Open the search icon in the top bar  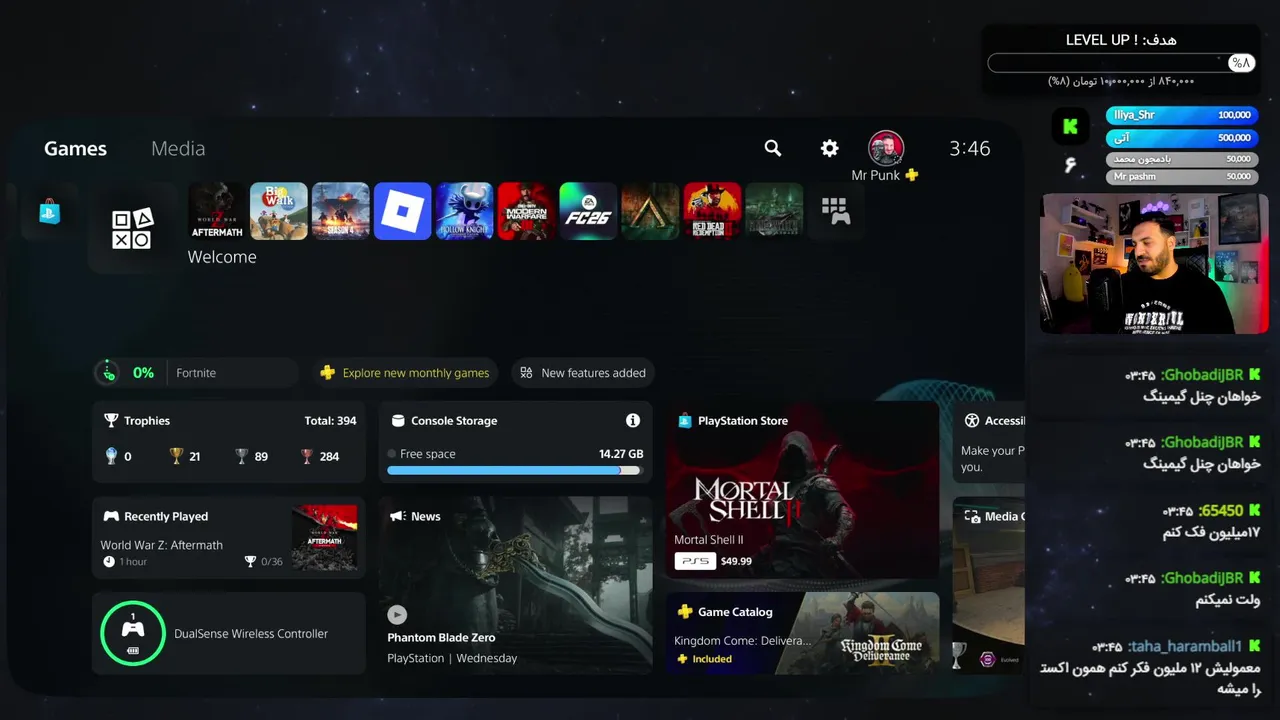(x=773, y=148)
